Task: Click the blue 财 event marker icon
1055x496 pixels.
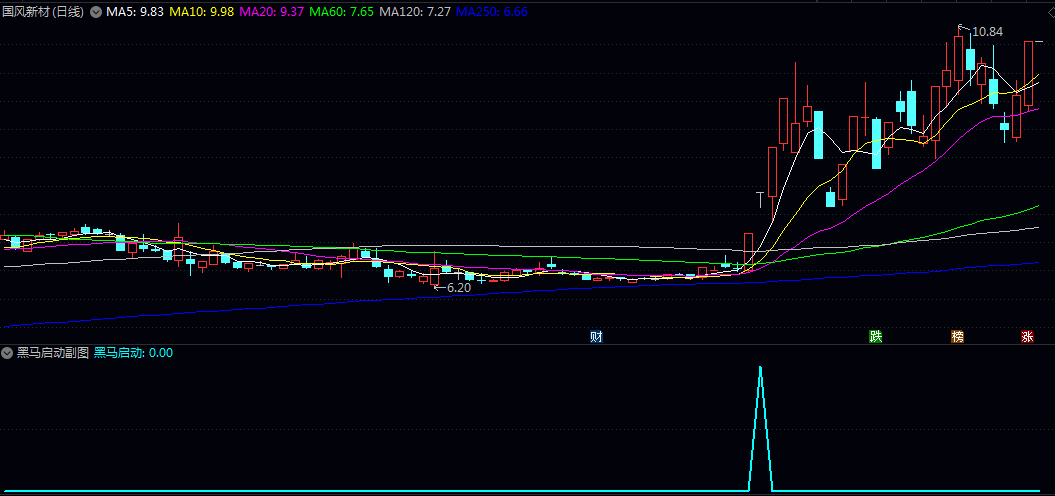Action: [596, 337]
